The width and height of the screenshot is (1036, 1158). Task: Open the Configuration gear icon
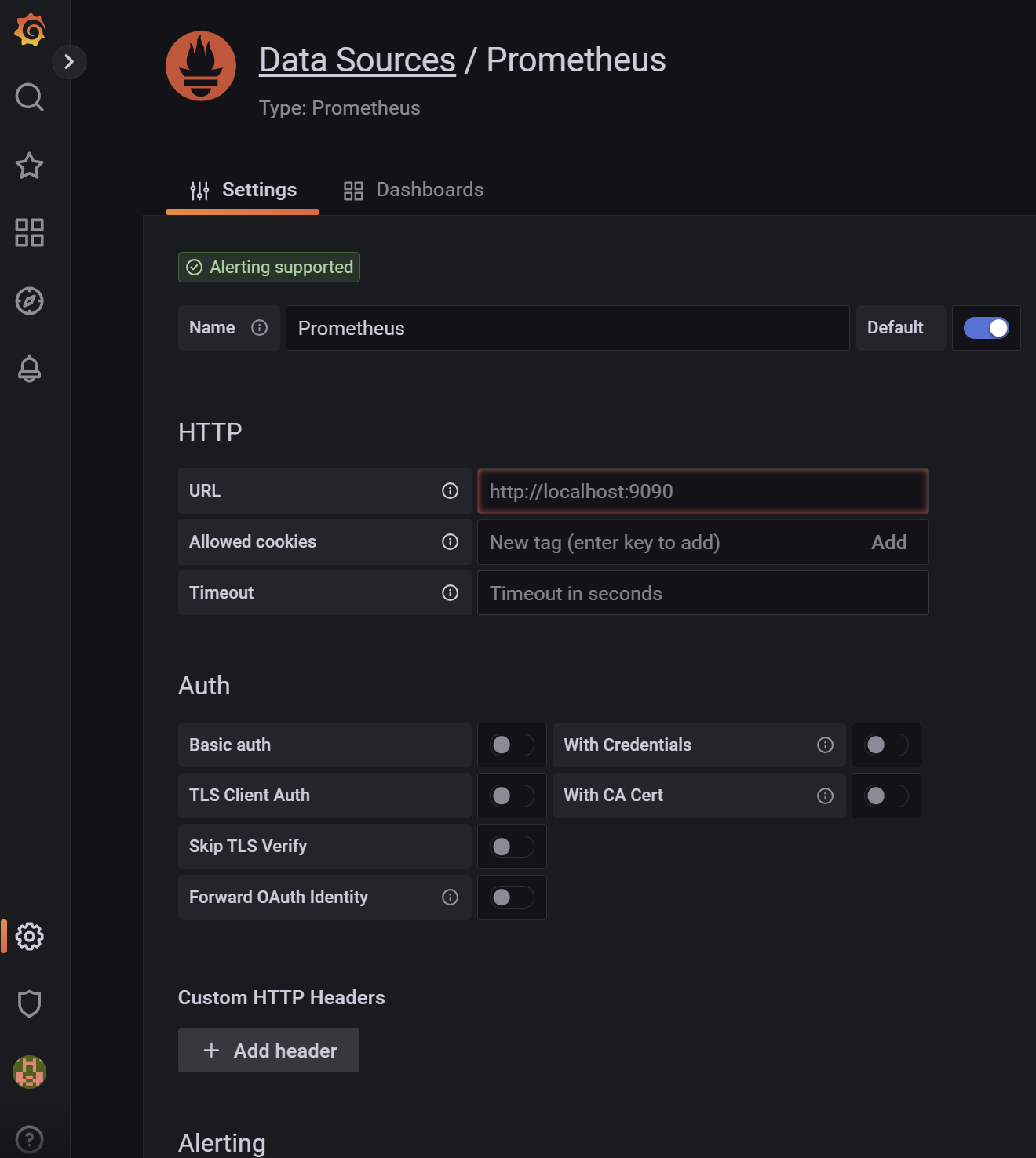pos(30,936)
